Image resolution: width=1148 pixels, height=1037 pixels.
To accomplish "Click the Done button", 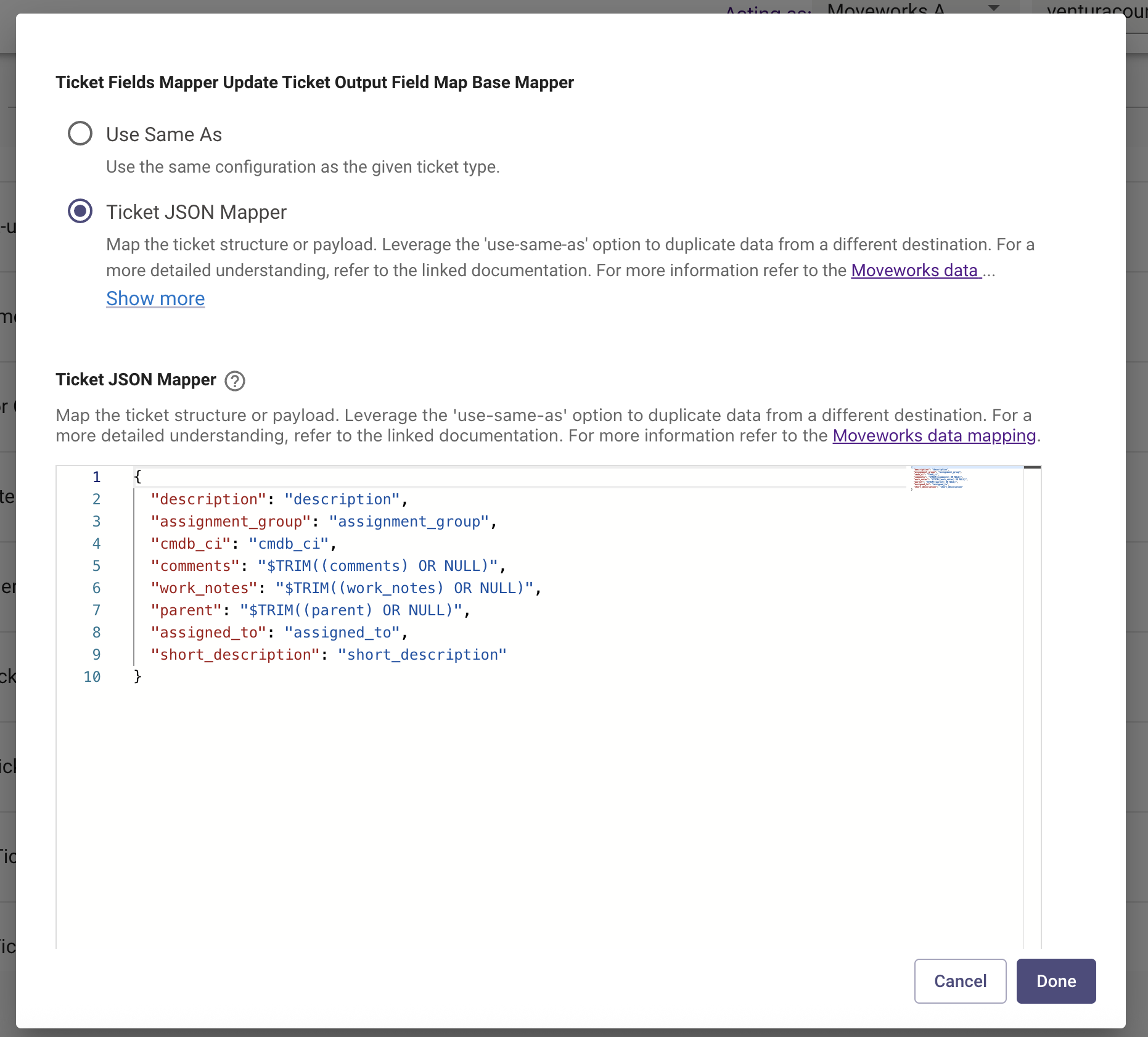I will pos(1056,981).
